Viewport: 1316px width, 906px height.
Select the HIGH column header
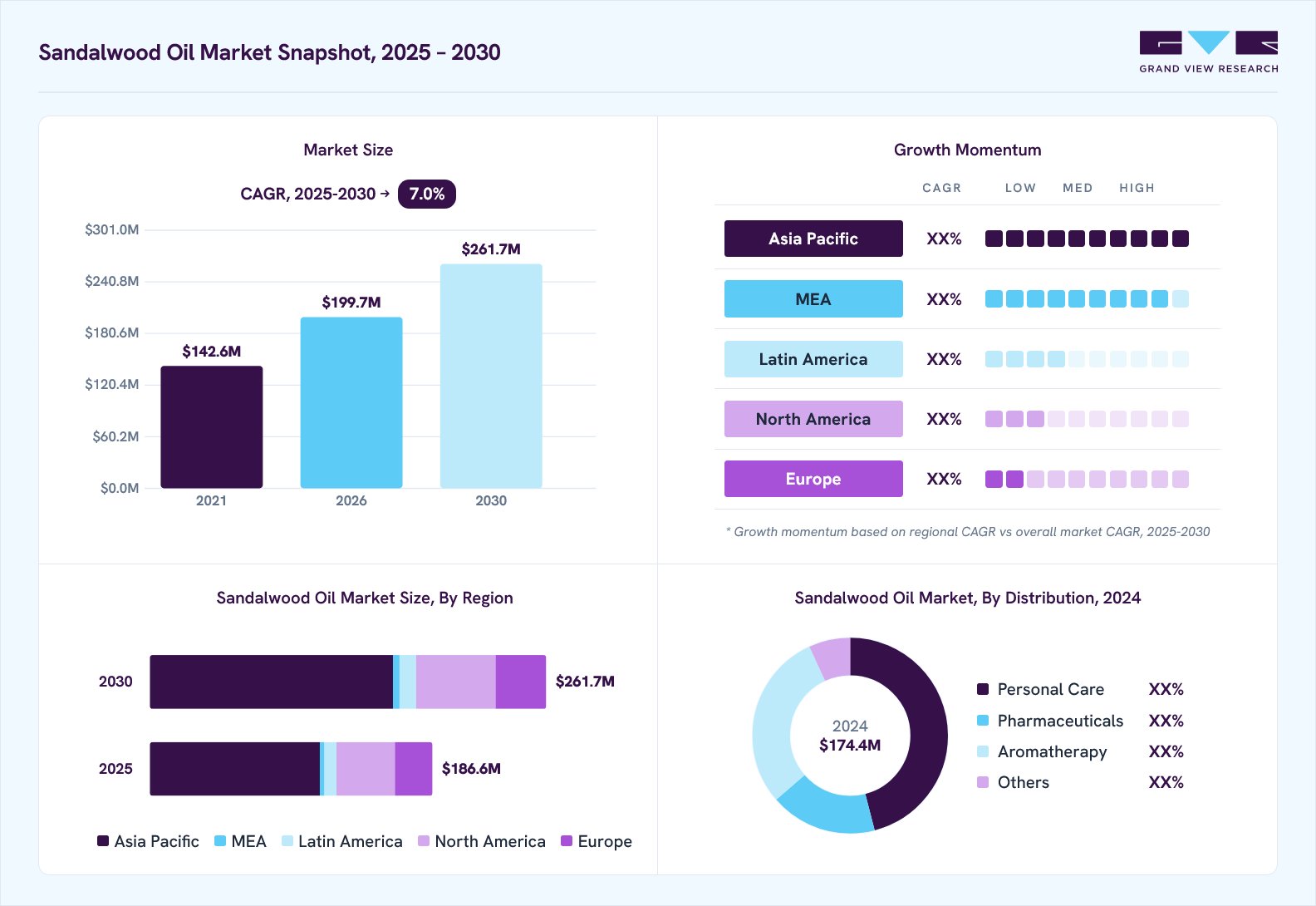click(1137, 188)
